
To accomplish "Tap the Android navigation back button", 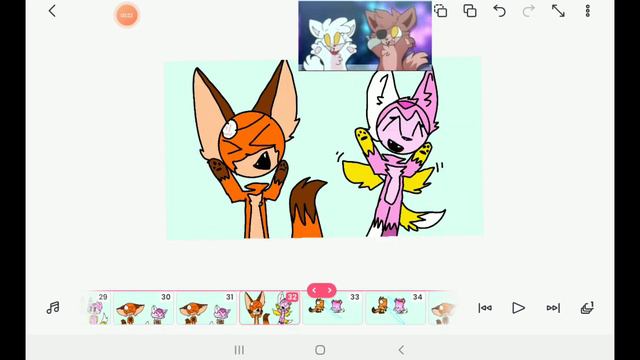I will coord(401,350).
